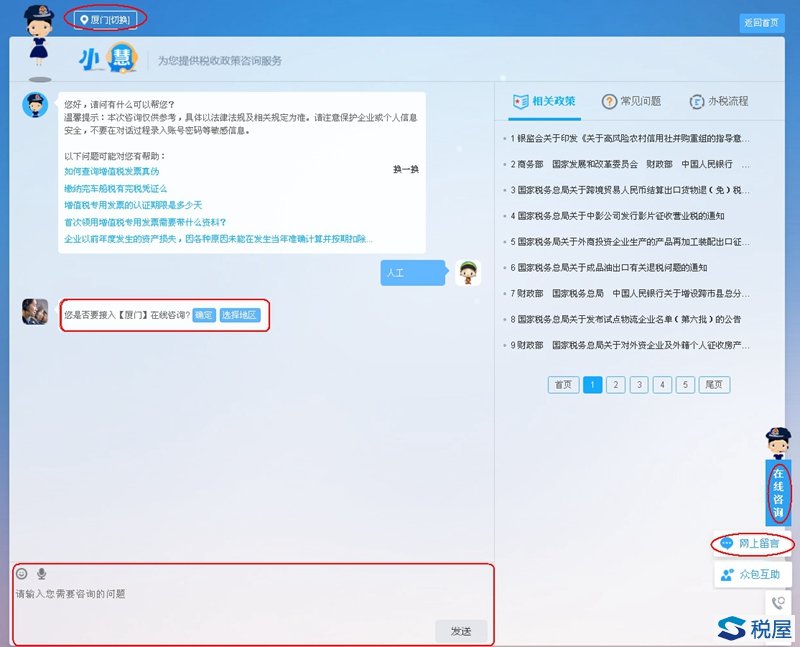The width and height of the screenshot is (800, 647).
Task: Switch to the 常见问题 tab
Action: tap(631, 101)
